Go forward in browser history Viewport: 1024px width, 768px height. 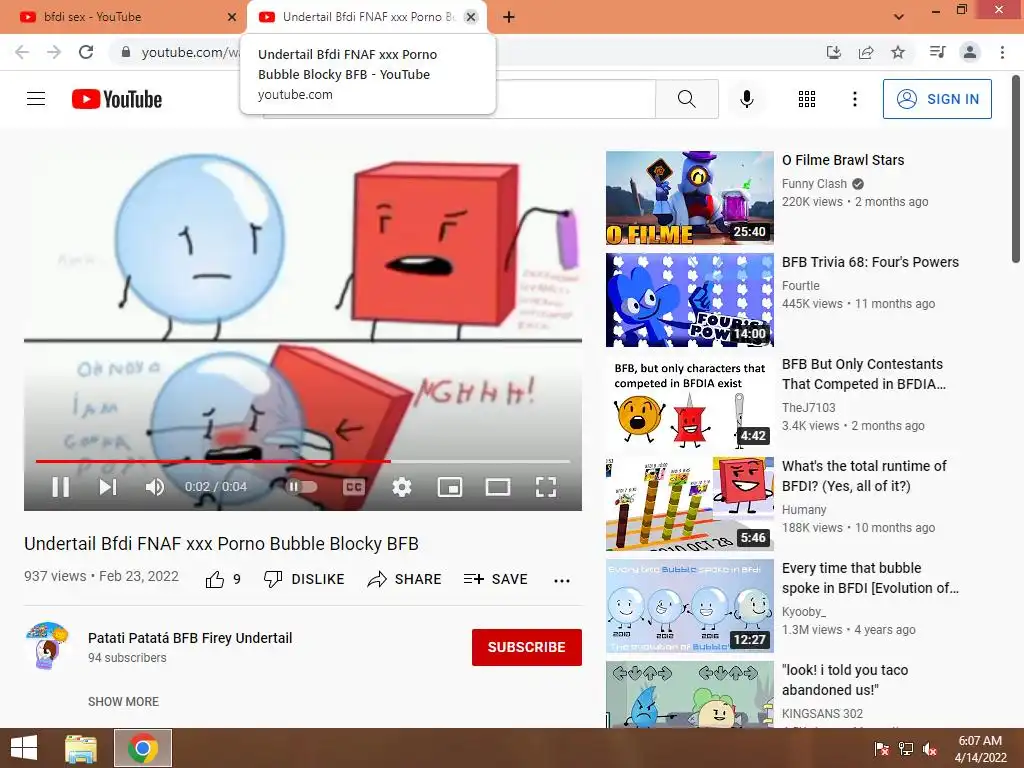point(54,52)
